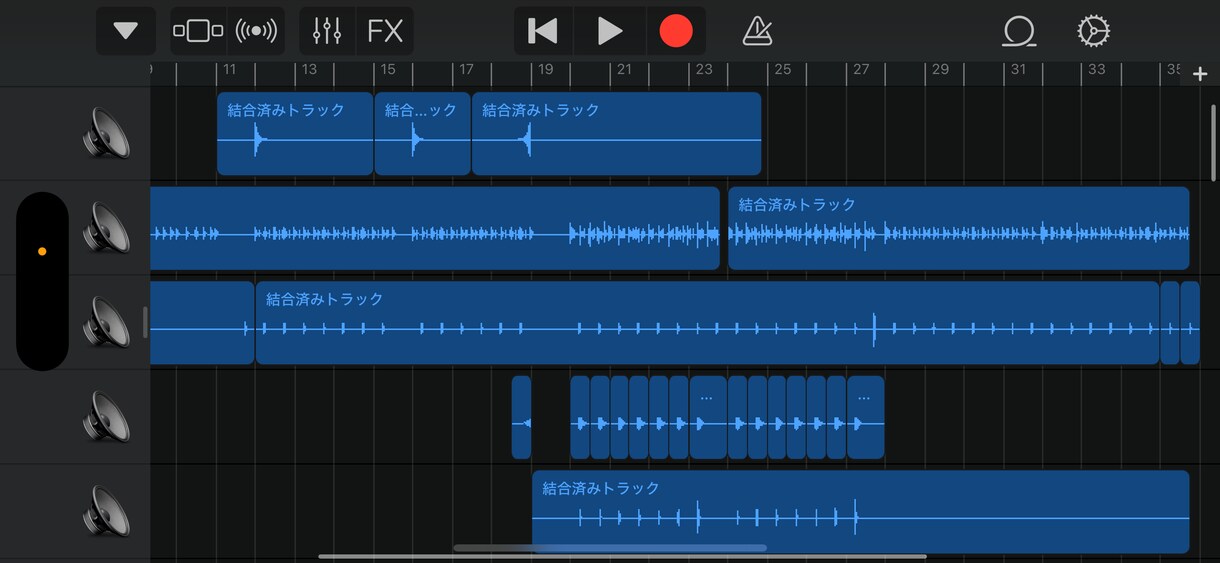Tap bar 19 on the ruler
This screenshot has height=563, width=1220.
(545, 70)
